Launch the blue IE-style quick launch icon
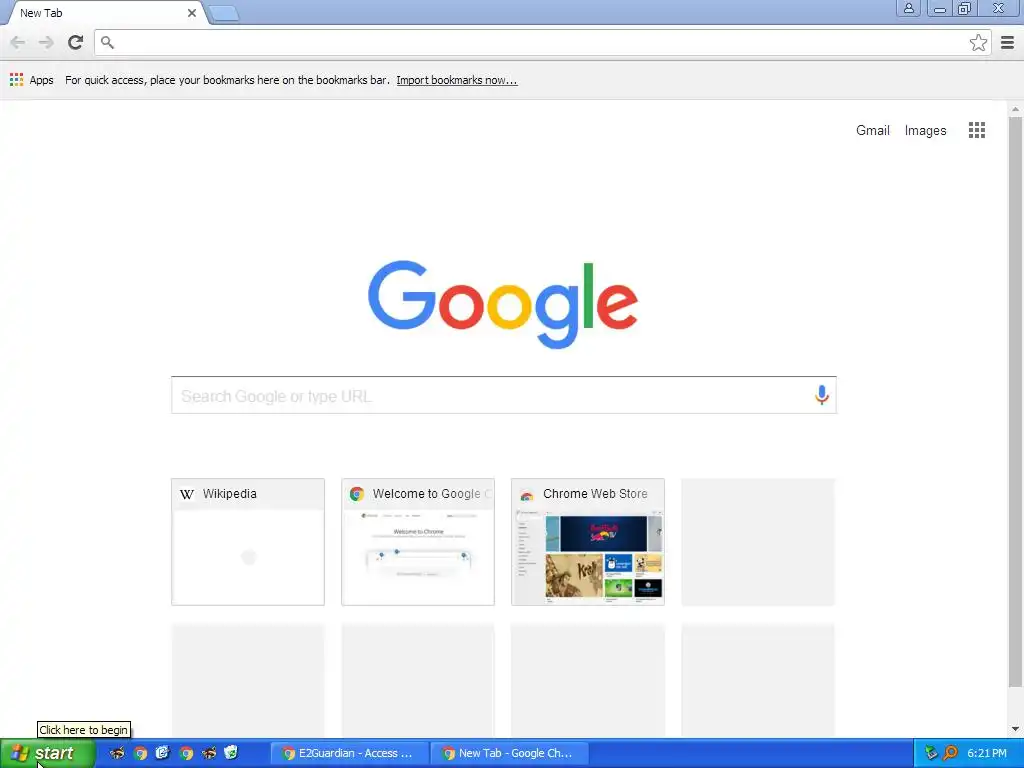The height and width of the screenshot is (768, 1024). pos(162,753)
